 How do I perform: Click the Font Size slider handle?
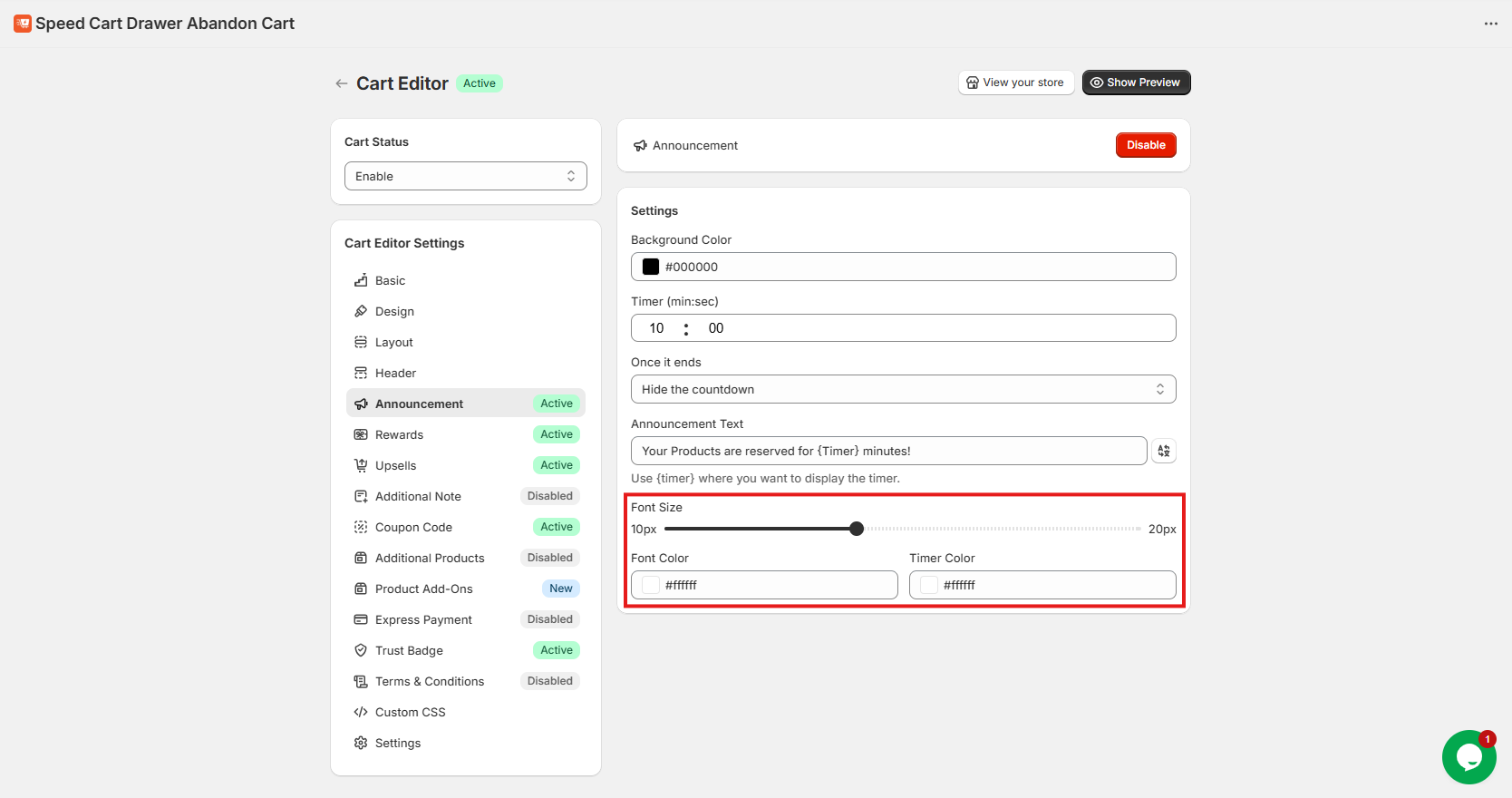857,529
